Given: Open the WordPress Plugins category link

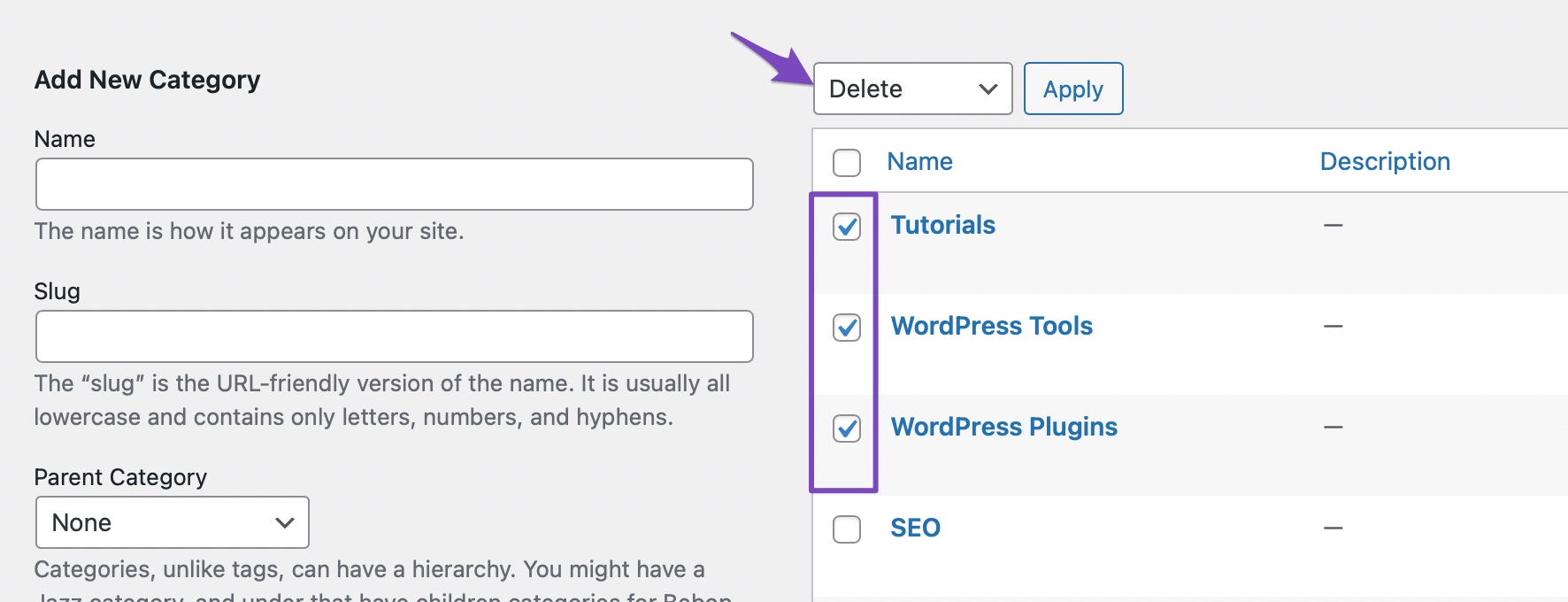Looking at the screenshot, I should [1004, 427].
